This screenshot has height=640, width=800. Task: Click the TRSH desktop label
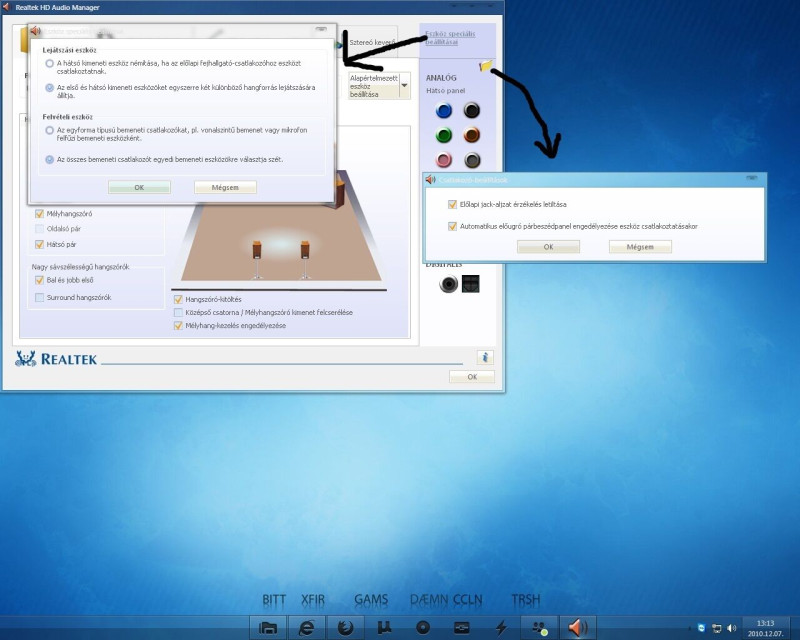click(x=526, y=600)
